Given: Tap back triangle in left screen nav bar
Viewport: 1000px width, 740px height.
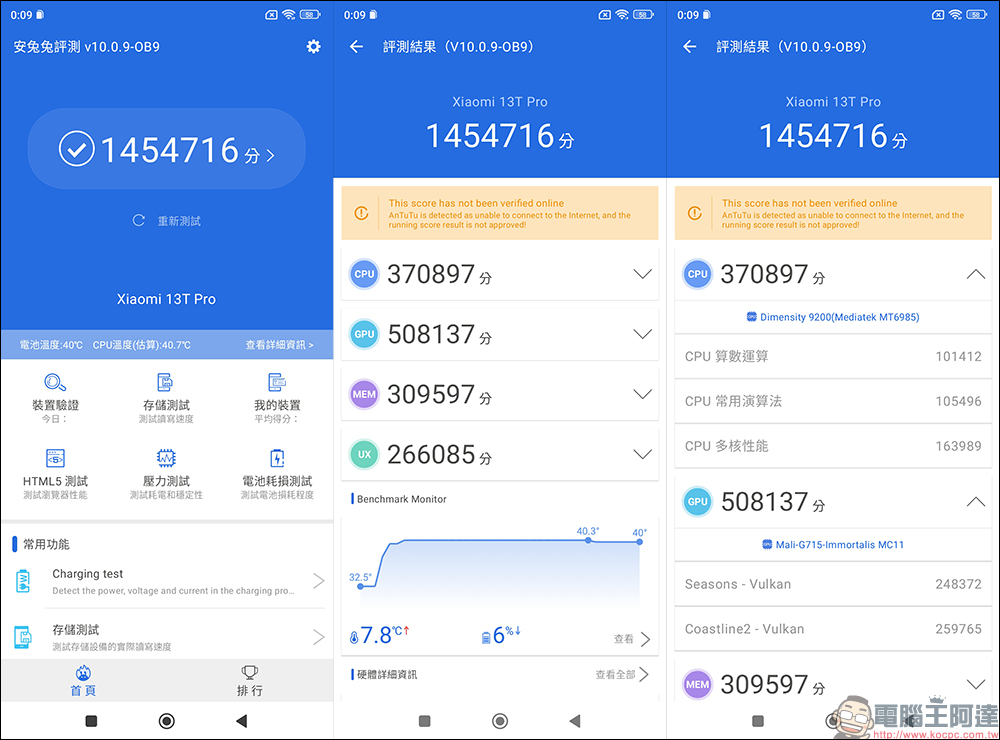Looking at the screenshot, I should pos(241,721).
